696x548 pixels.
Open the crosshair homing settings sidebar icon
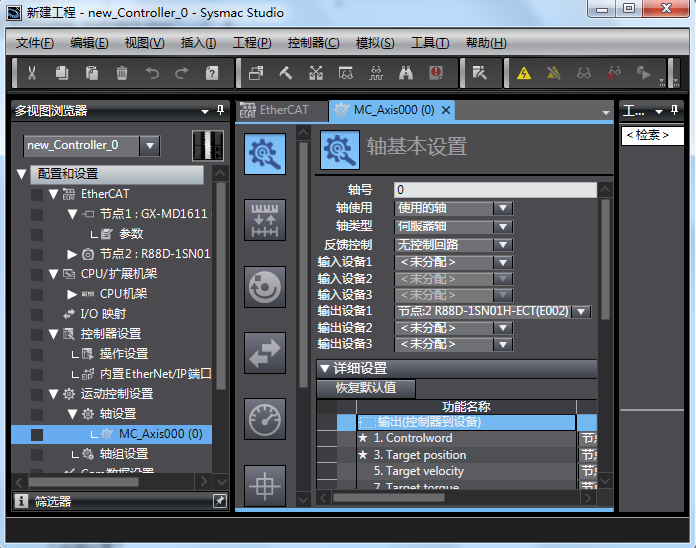click(265, 485)
